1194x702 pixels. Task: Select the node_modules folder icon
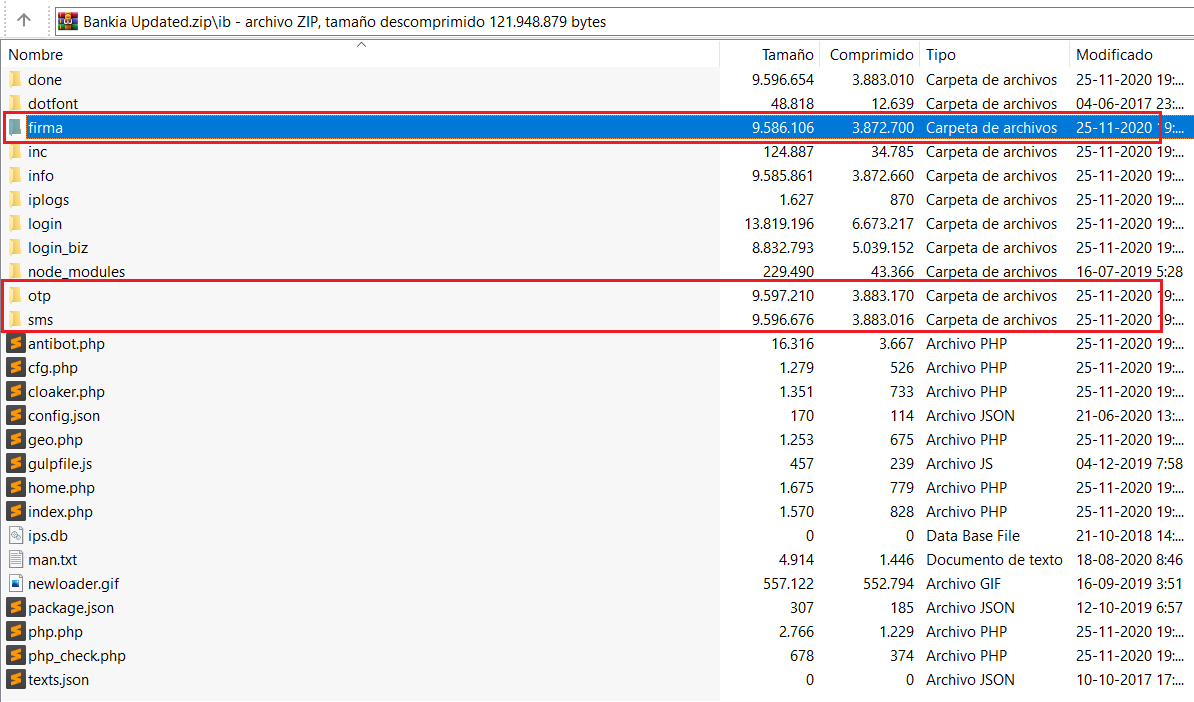15,271
